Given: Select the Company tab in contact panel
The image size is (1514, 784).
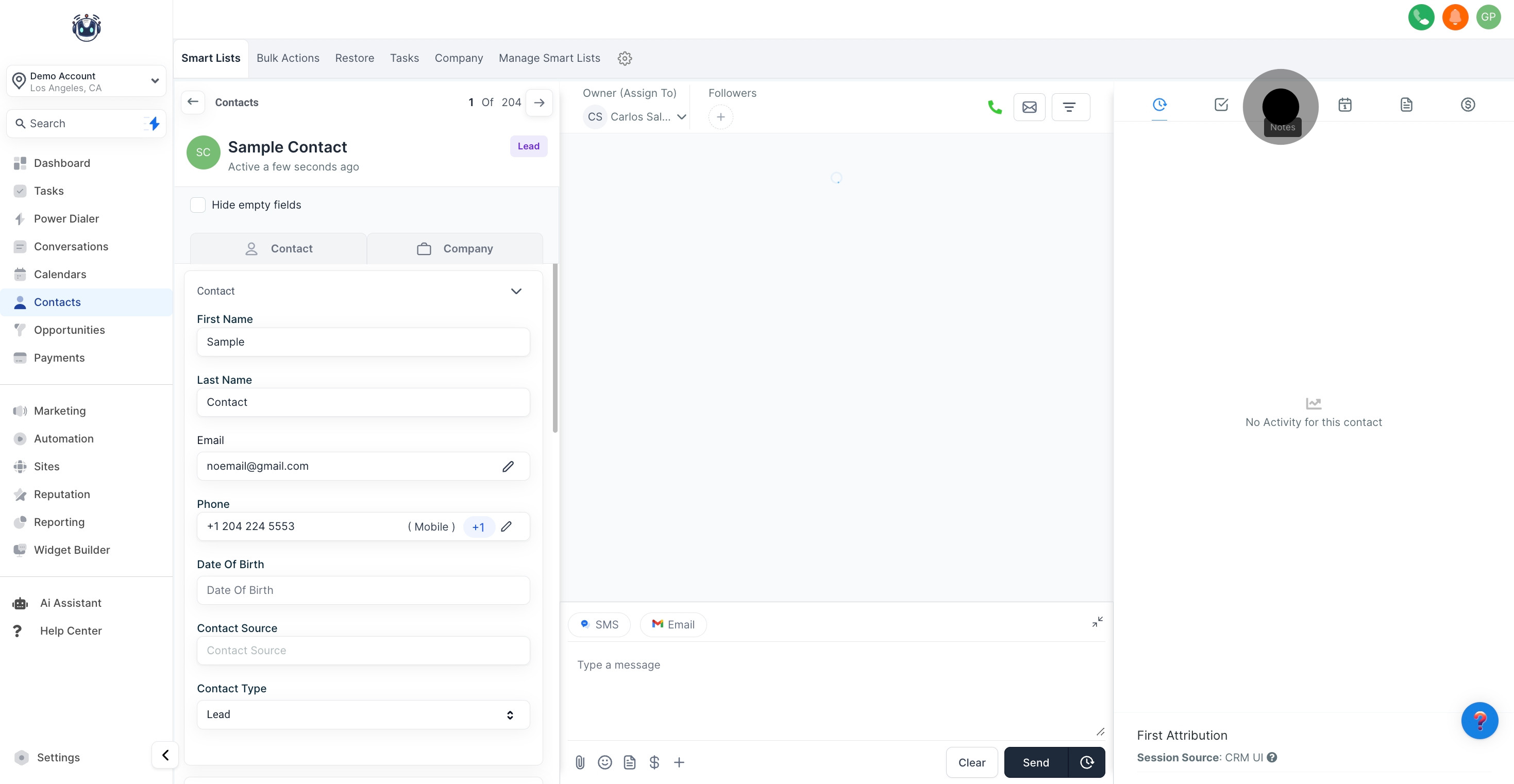Looking at the screenshot, I should 455,249.
